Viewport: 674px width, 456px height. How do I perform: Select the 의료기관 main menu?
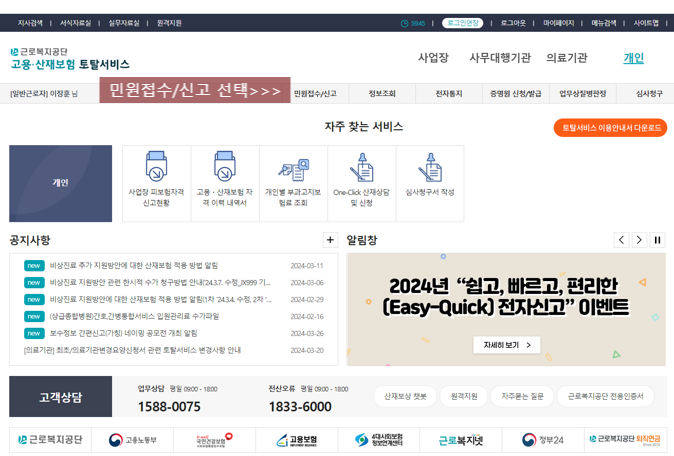coord(567,58)
